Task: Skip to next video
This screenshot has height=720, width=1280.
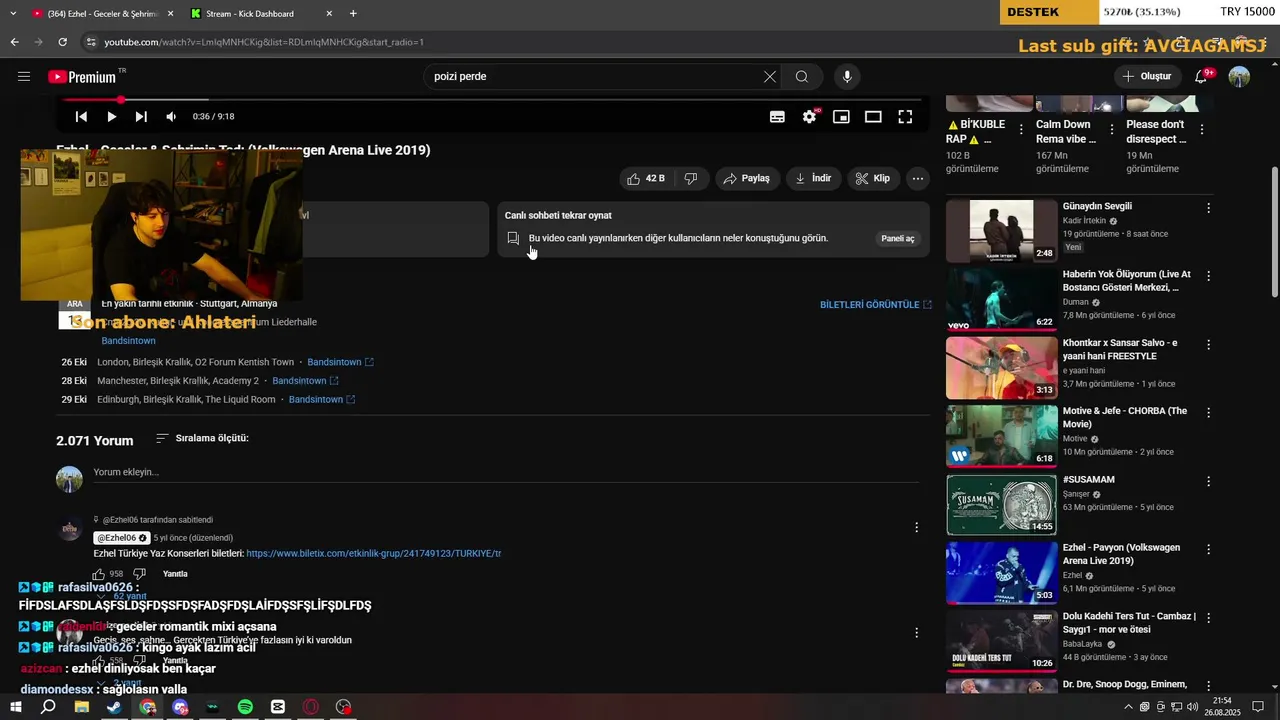Action: [141, 117]
